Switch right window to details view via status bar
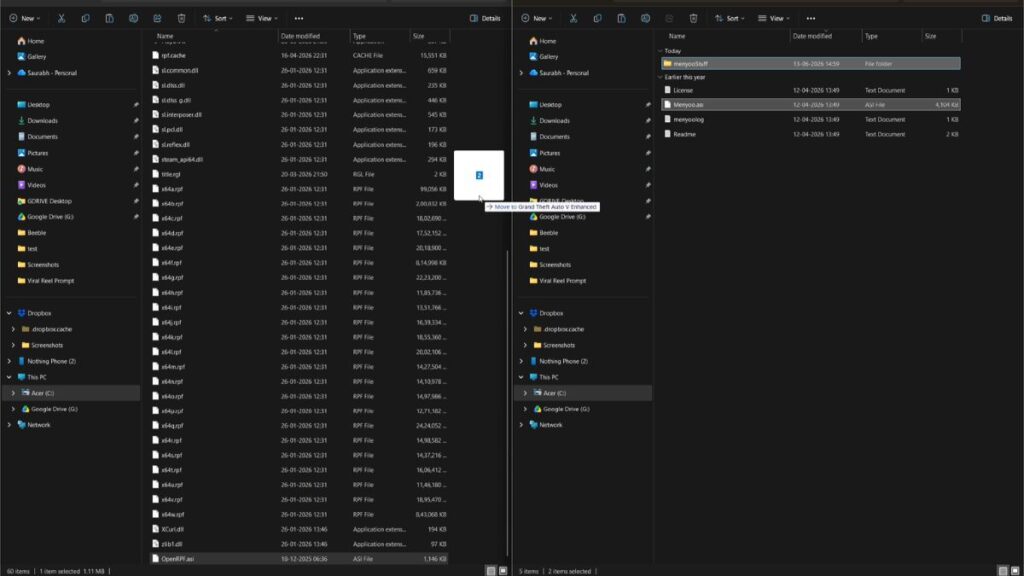This screenshot has width=1024, height=576. coord(1003,571)
